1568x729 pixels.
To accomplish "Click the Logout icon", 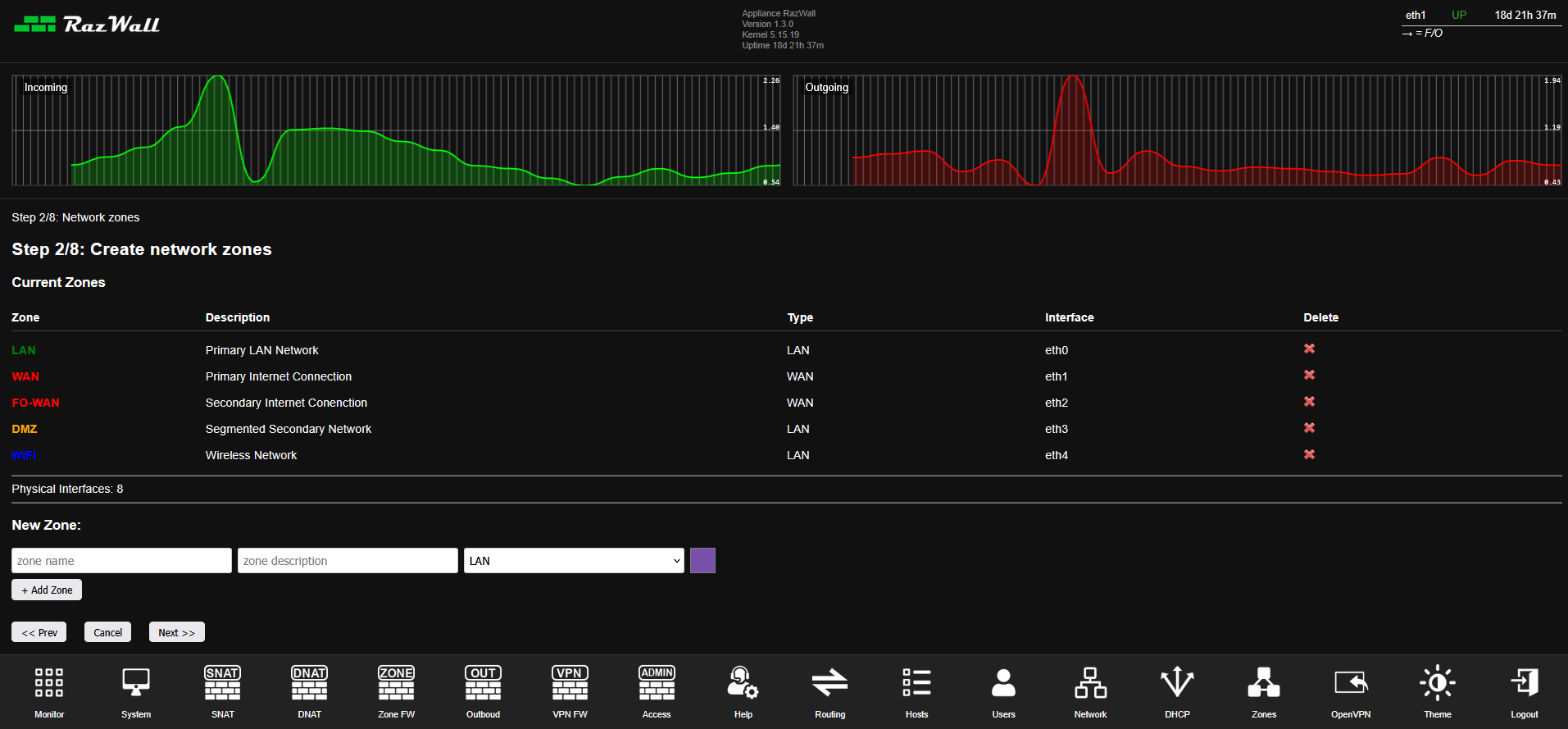I will [1525, 683].
